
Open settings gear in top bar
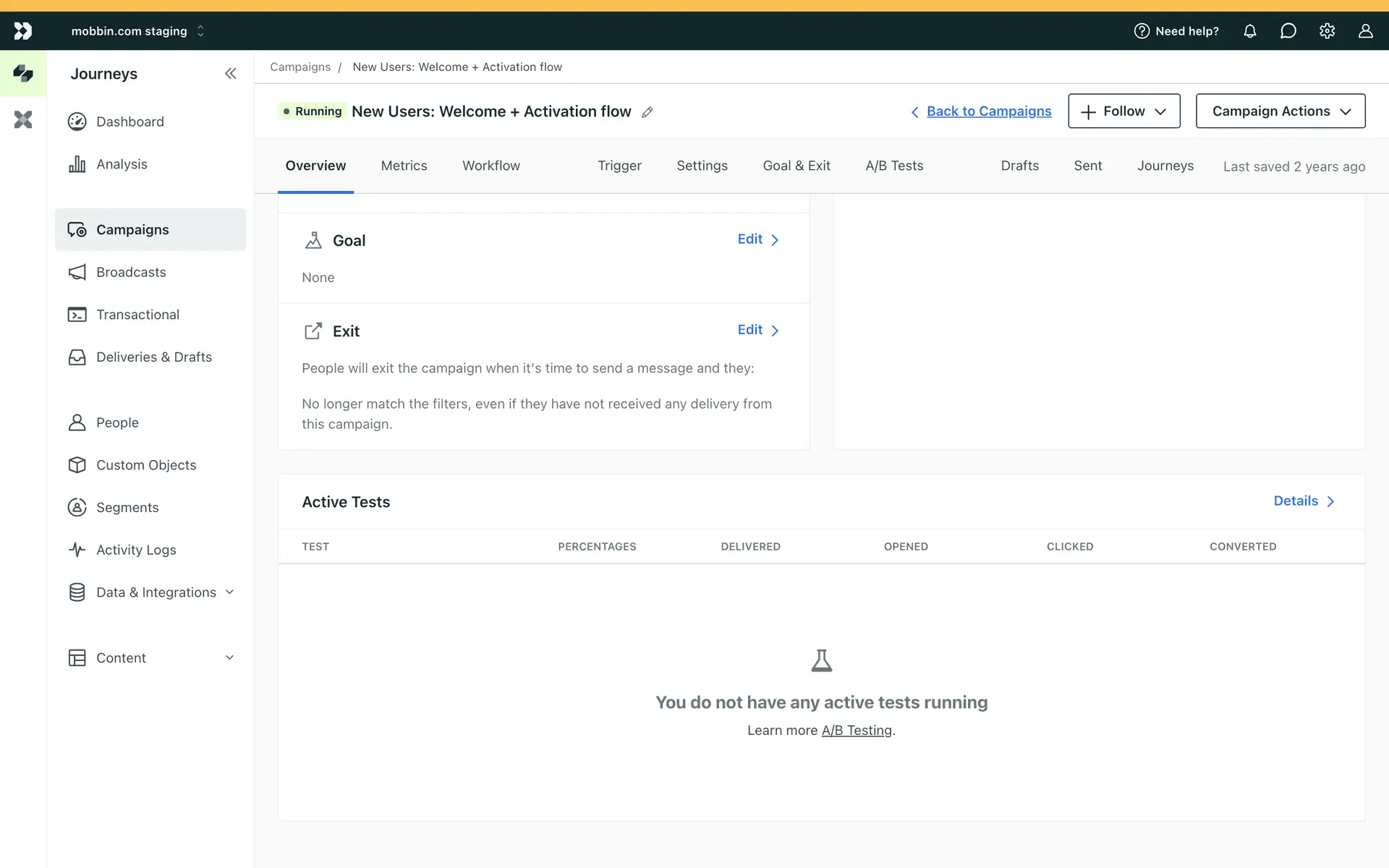[x=1327, y=31]
